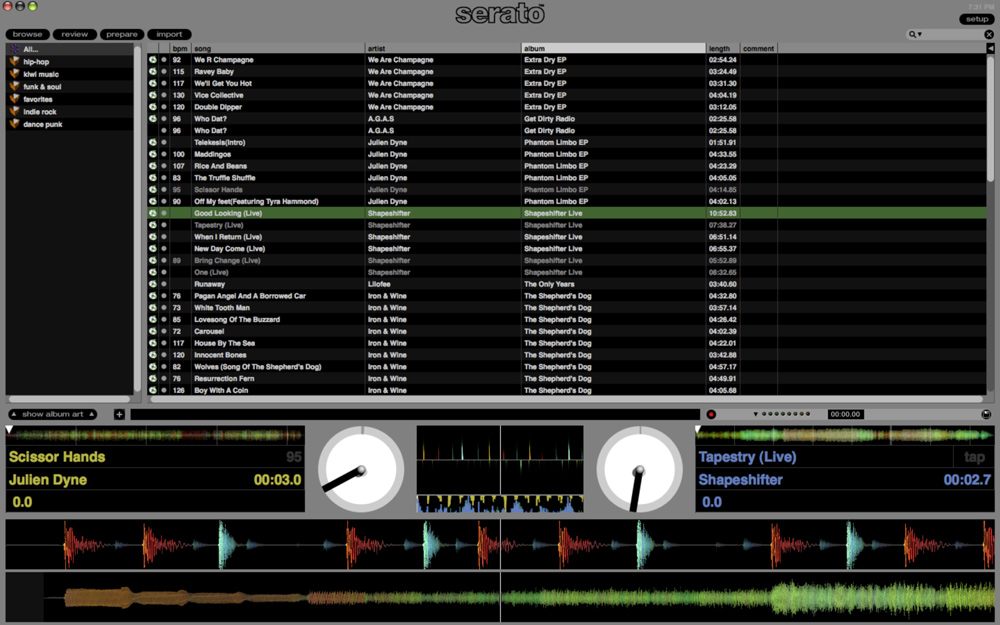The width and height of the screenshot is (1000, 625).
Task: Open the recording input dropdown triangle
Action: (x=756, y=415)
